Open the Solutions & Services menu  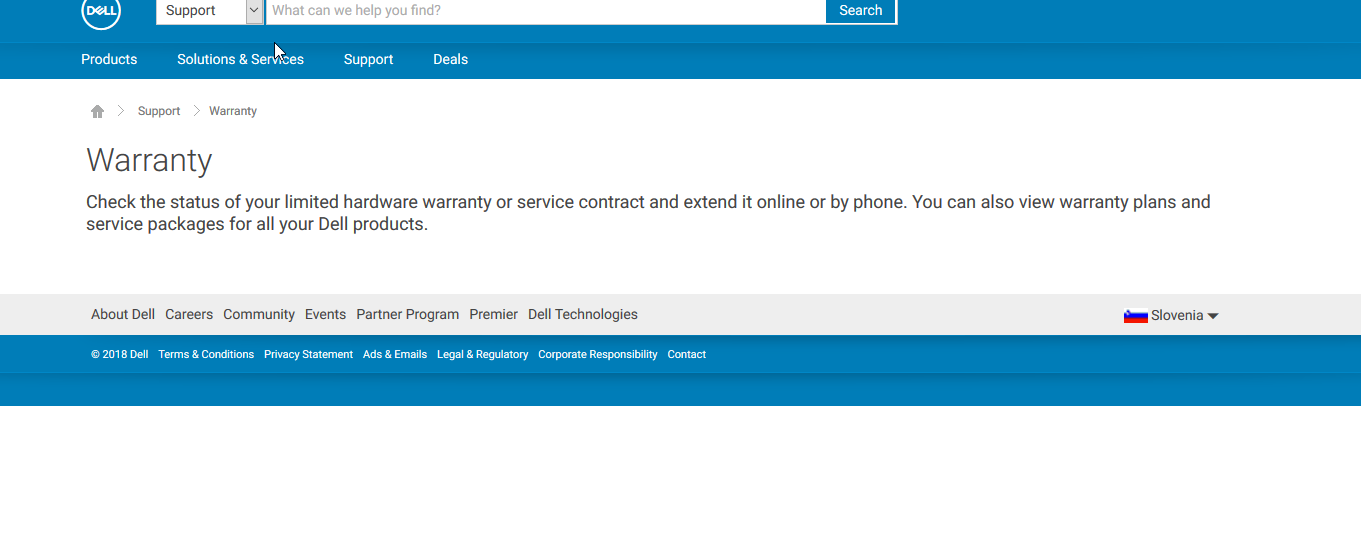pyautogui.click(x=240, y=59)
